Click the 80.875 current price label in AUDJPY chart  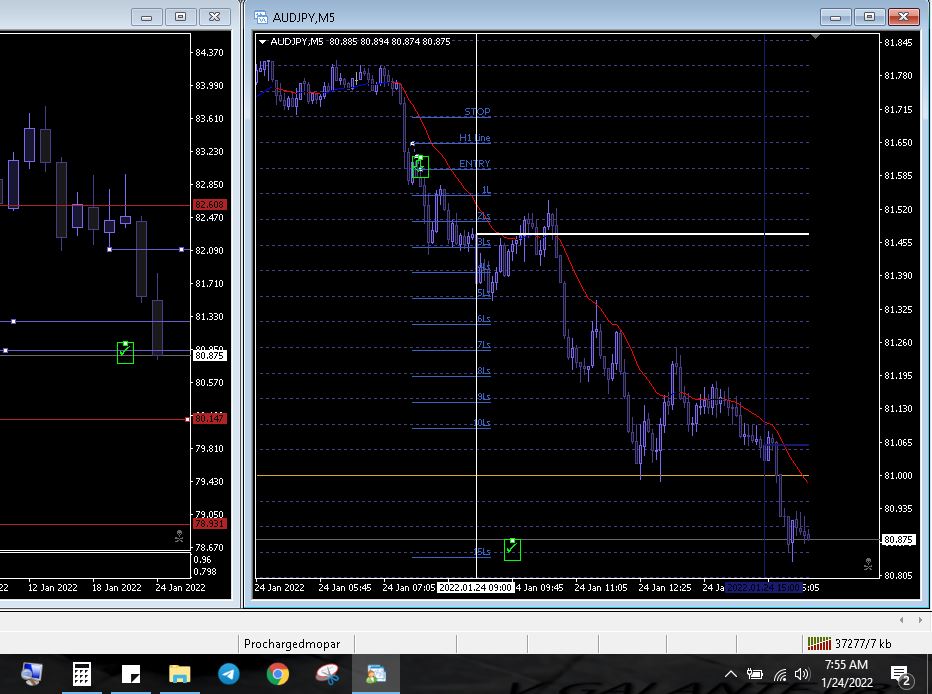coord(898,540)
